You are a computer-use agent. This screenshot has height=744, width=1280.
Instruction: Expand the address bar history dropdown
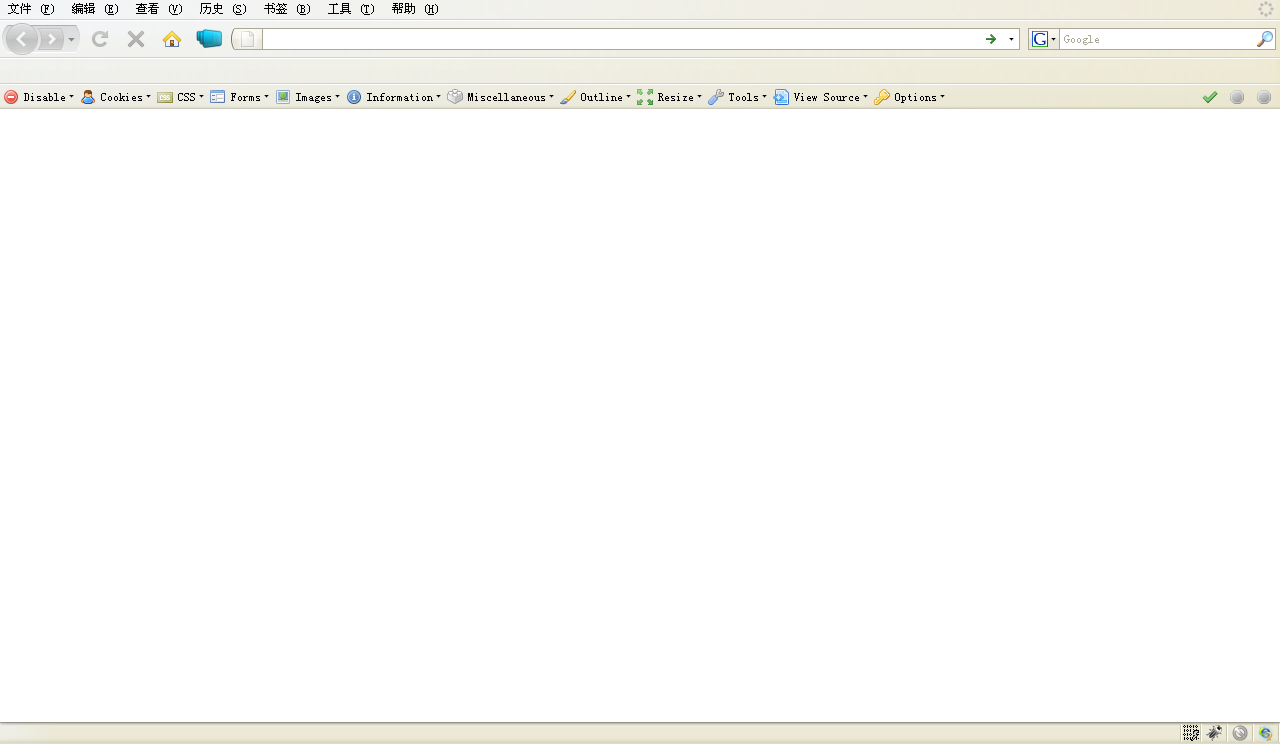pos(1011,39)
